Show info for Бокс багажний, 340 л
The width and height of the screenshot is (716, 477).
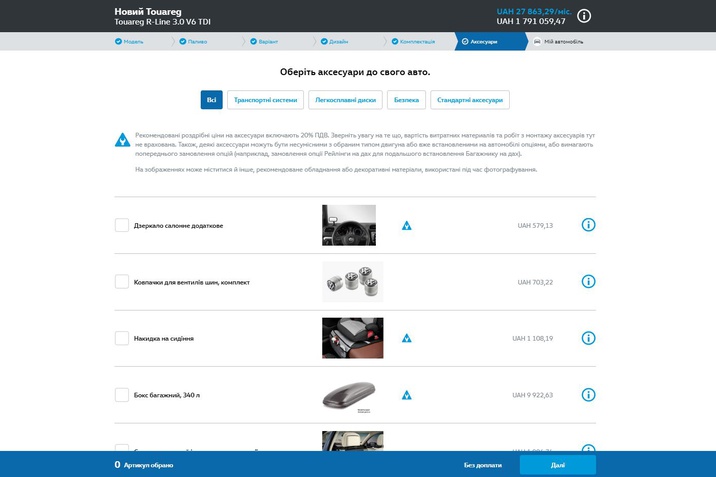588,394
